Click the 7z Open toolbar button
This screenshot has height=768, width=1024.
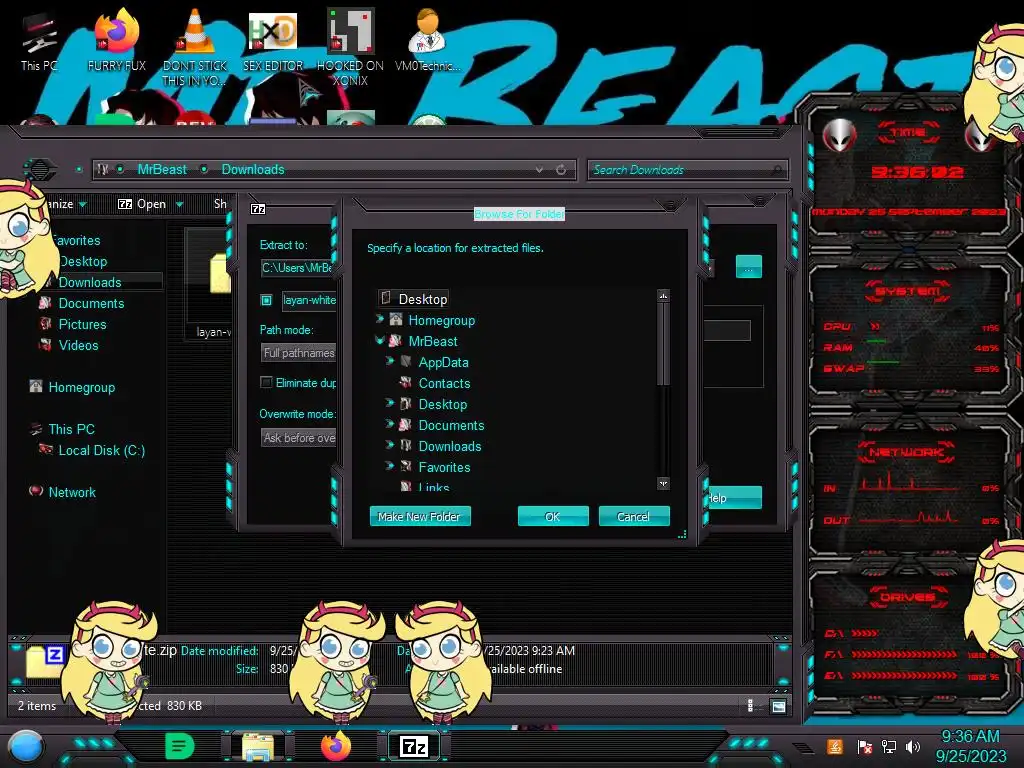coord(142,204)
